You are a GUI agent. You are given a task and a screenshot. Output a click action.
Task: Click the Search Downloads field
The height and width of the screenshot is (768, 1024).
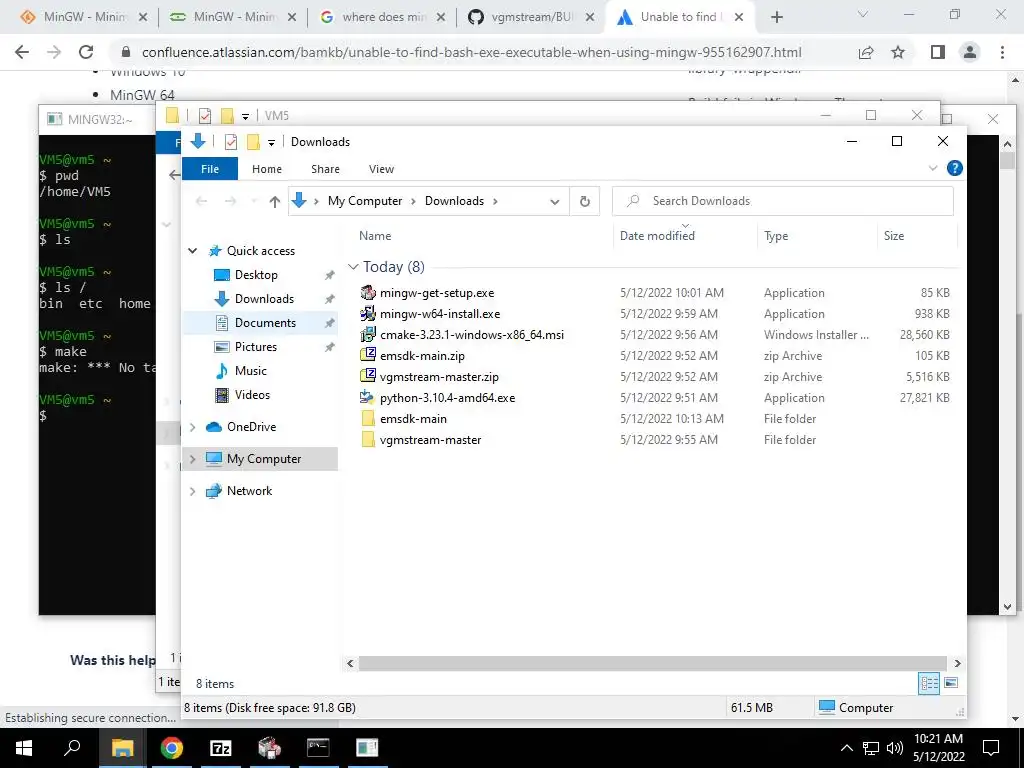click(x=782, y=201)
